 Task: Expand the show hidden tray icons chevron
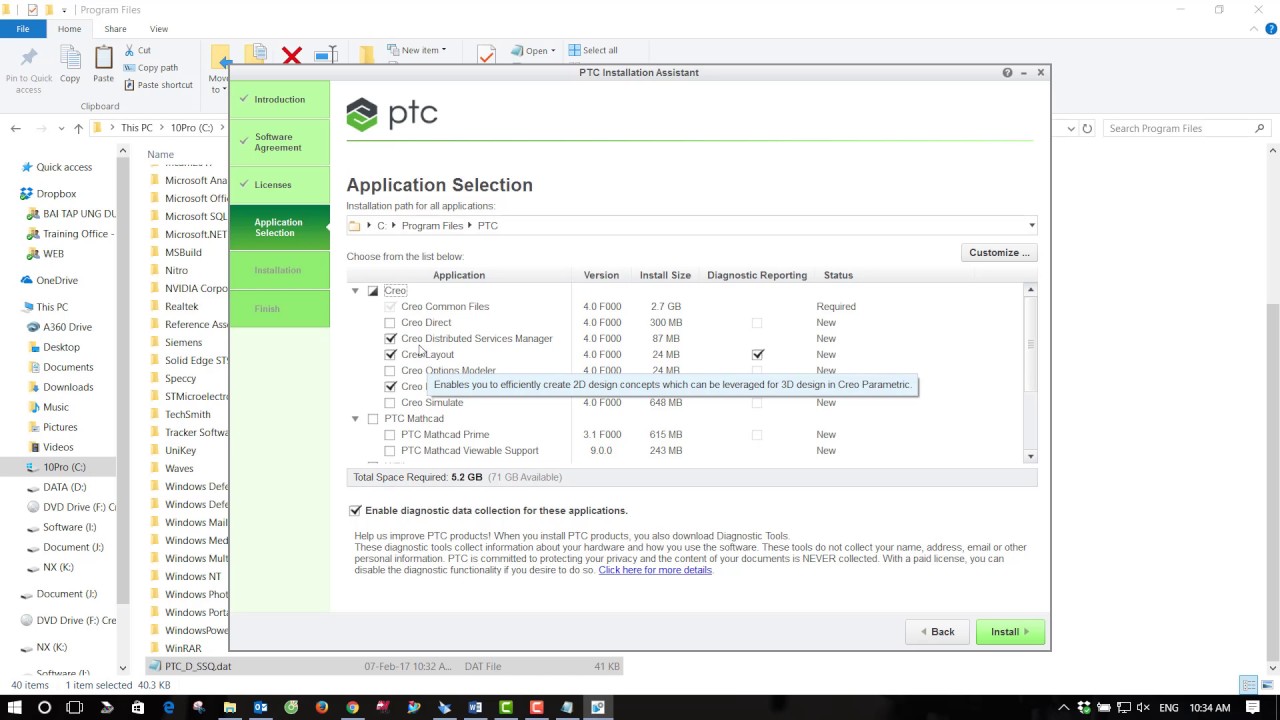pos(1063,707)
